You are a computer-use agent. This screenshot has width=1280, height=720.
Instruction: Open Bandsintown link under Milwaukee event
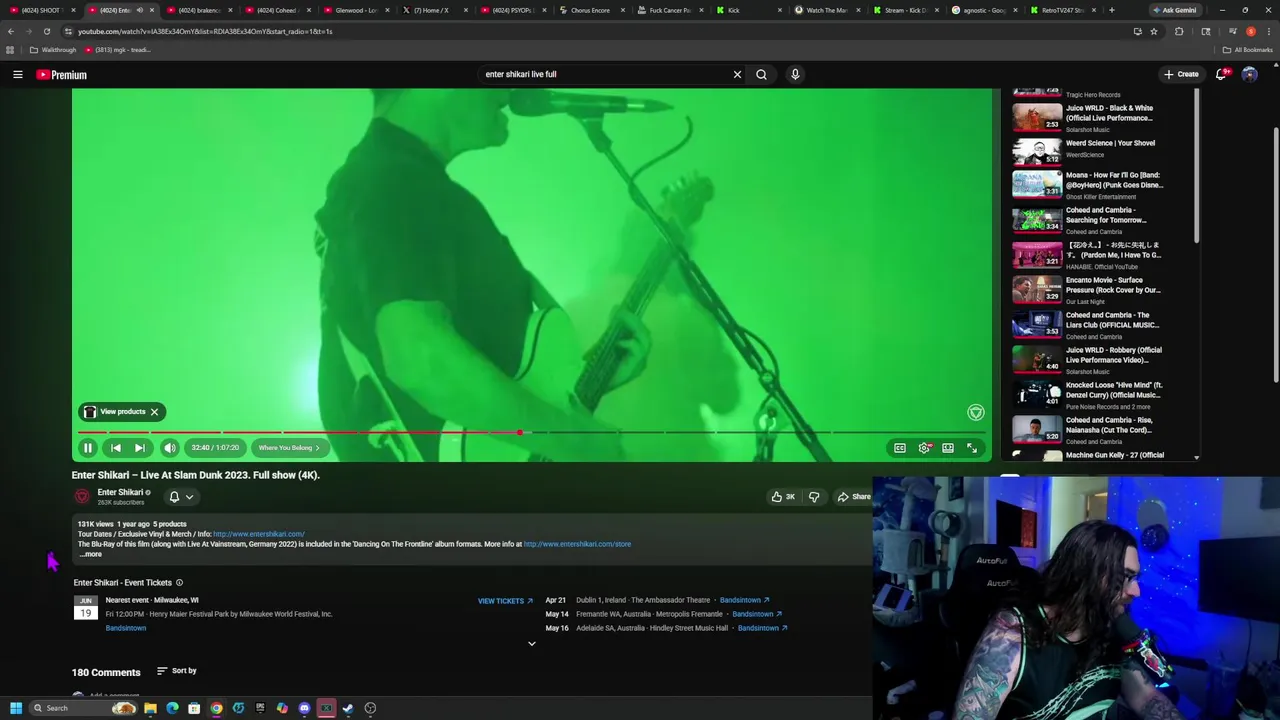126,628
